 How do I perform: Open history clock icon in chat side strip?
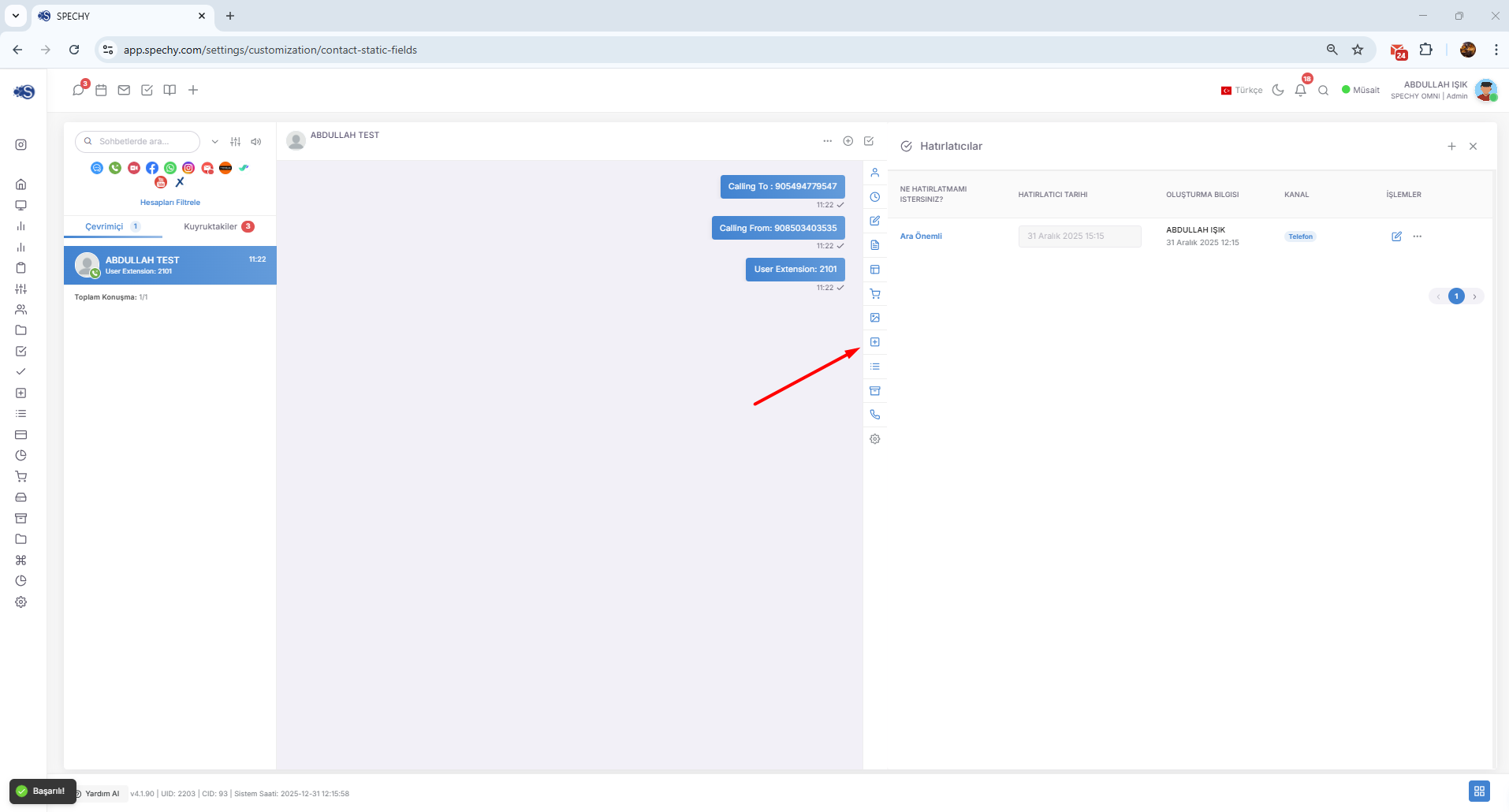875,197
